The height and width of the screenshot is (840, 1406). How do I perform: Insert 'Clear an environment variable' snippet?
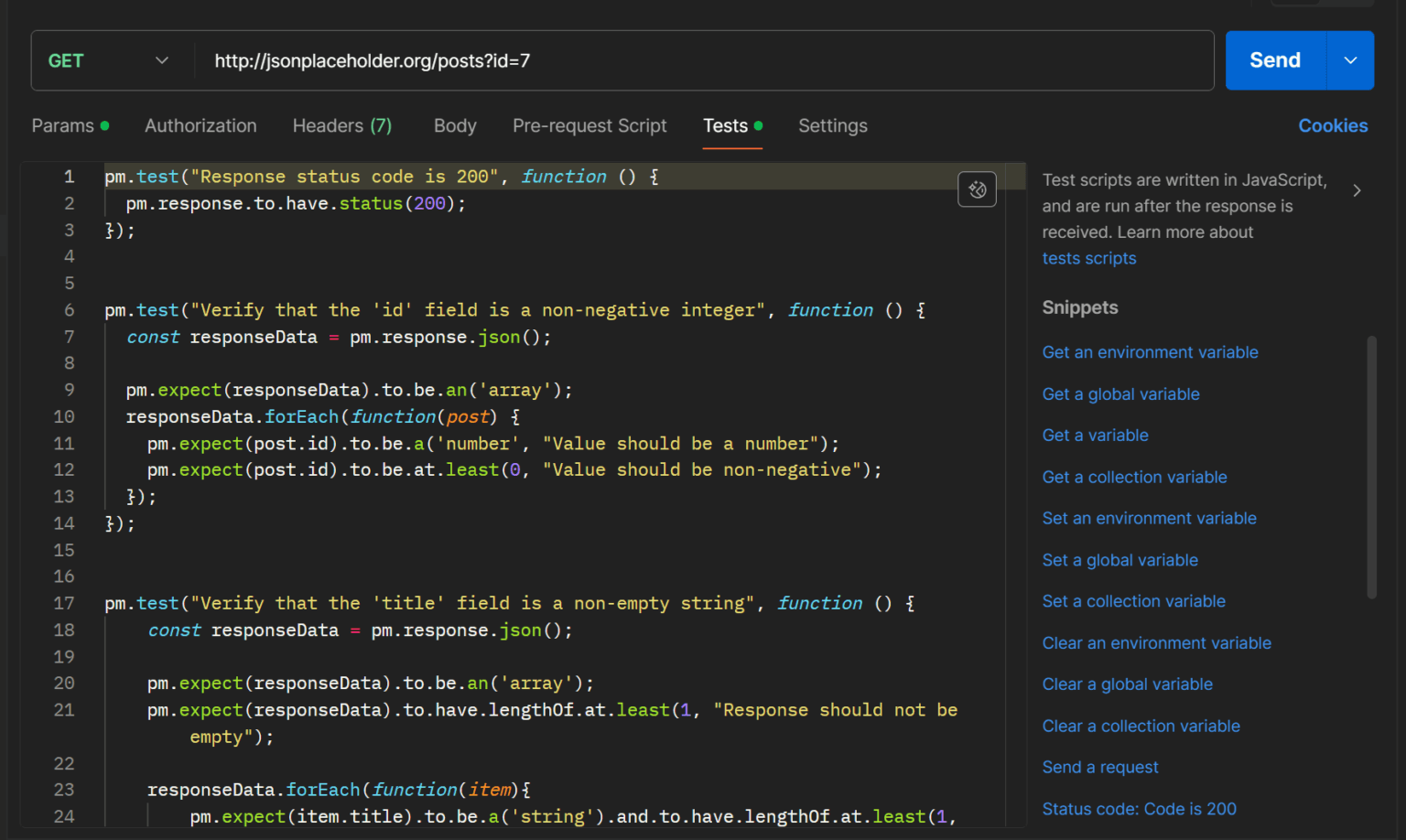pyautogui.click(x=1156, y=643)
